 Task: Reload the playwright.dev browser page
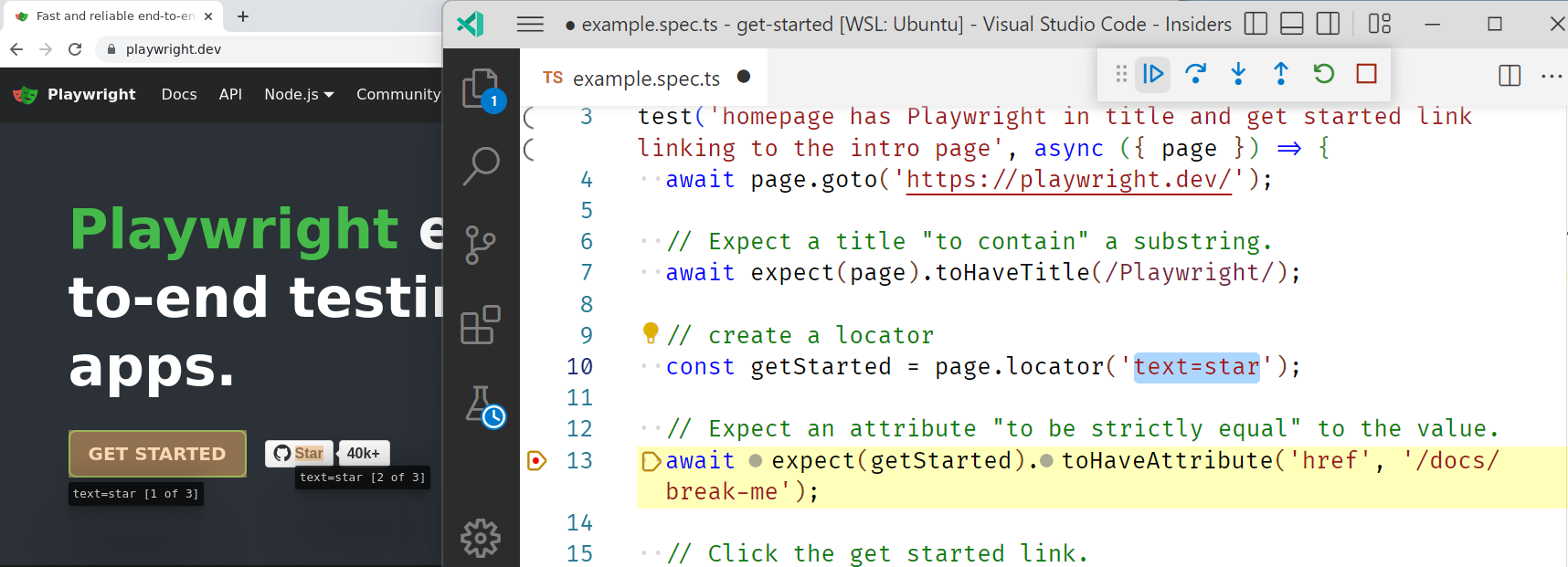pos(75,49)
